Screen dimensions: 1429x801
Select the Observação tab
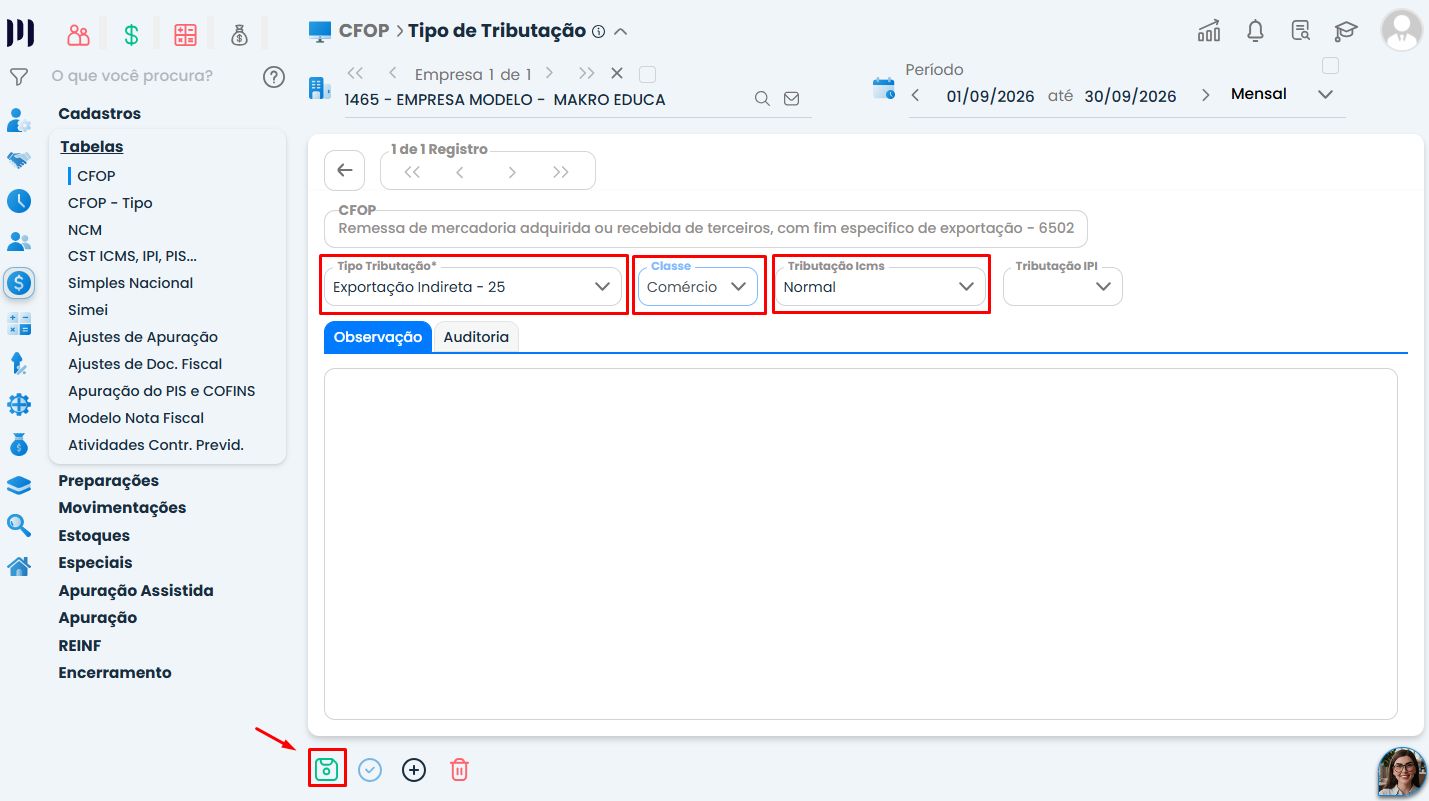click(378, 337)
